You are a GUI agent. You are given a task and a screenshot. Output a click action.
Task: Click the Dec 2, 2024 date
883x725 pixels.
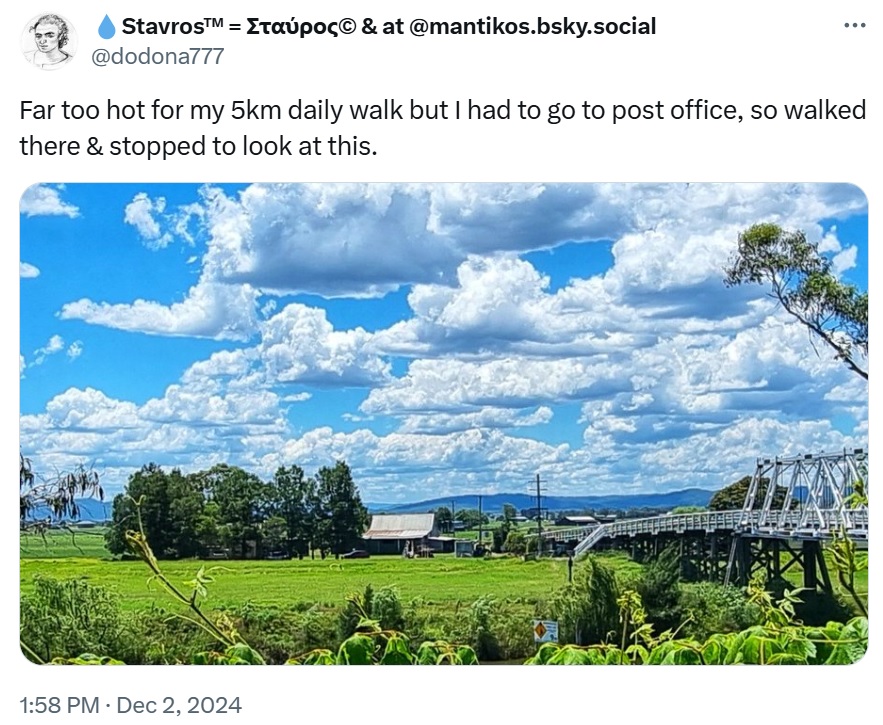179,705
